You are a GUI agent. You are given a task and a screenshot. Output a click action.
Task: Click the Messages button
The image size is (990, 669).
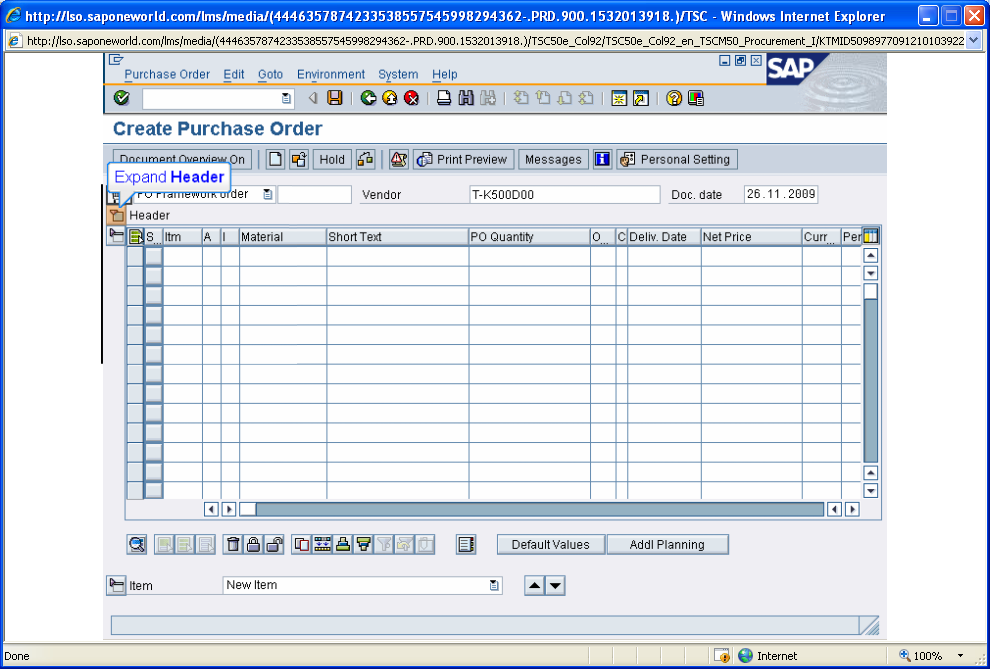553,159
